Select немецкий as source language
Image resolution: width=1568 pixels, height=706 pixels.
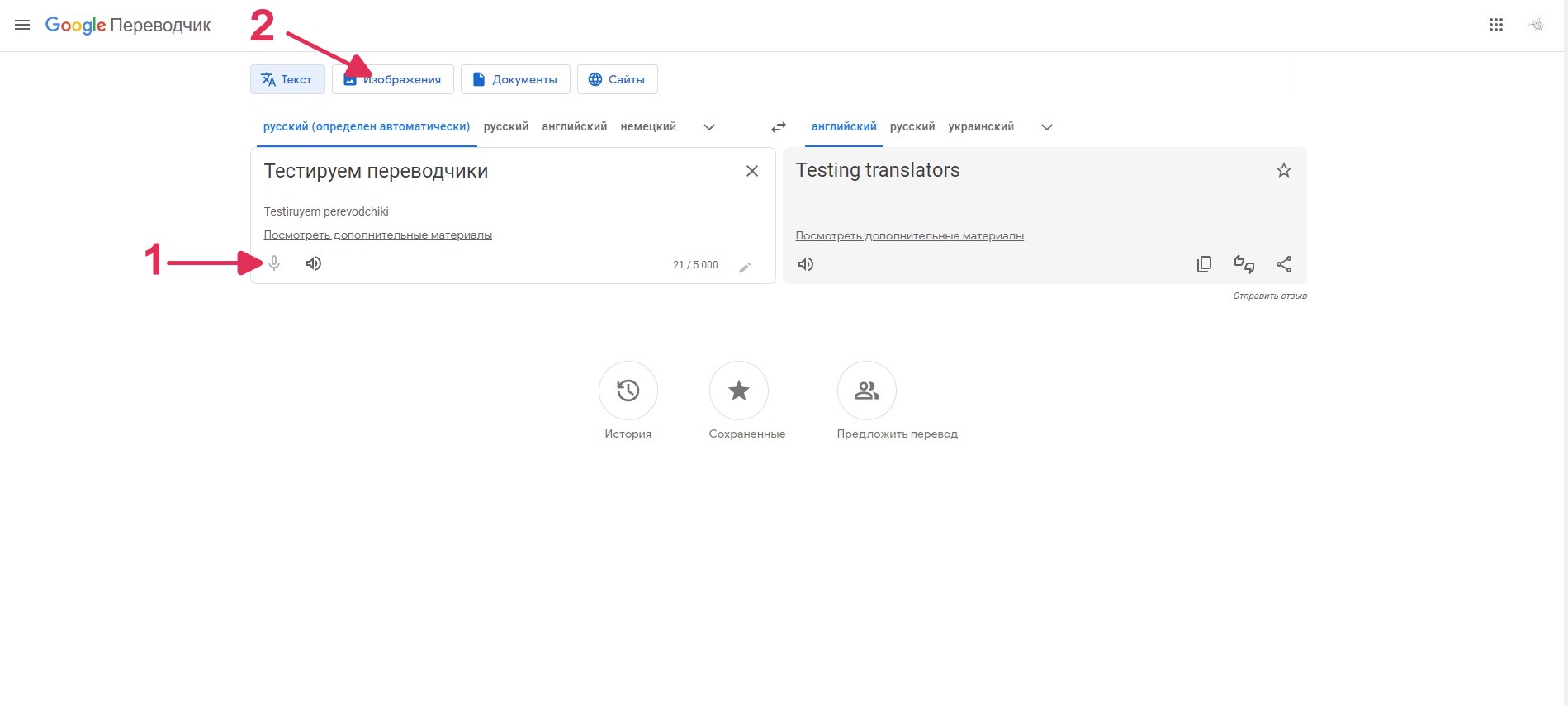coord(648,126)
